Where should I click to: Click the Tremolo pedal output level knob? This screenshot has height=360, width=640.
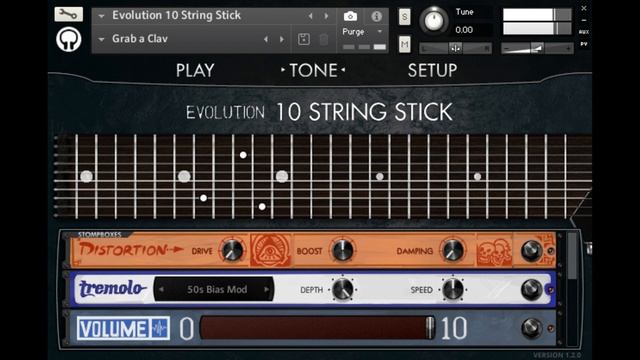point(531,289)
